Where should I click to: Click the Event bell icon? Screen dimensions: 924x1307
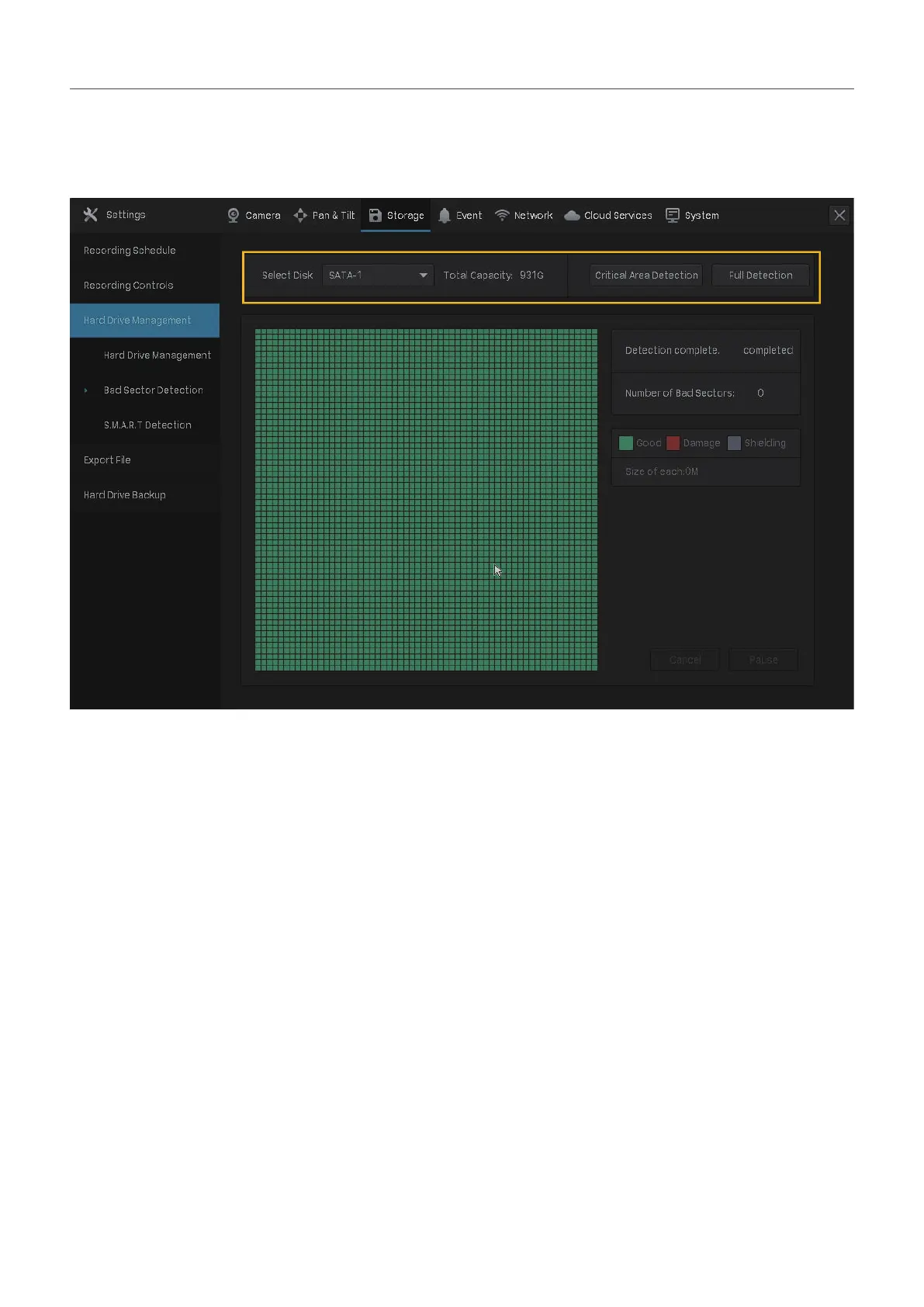pyautogui.click(x=445, y=215)
